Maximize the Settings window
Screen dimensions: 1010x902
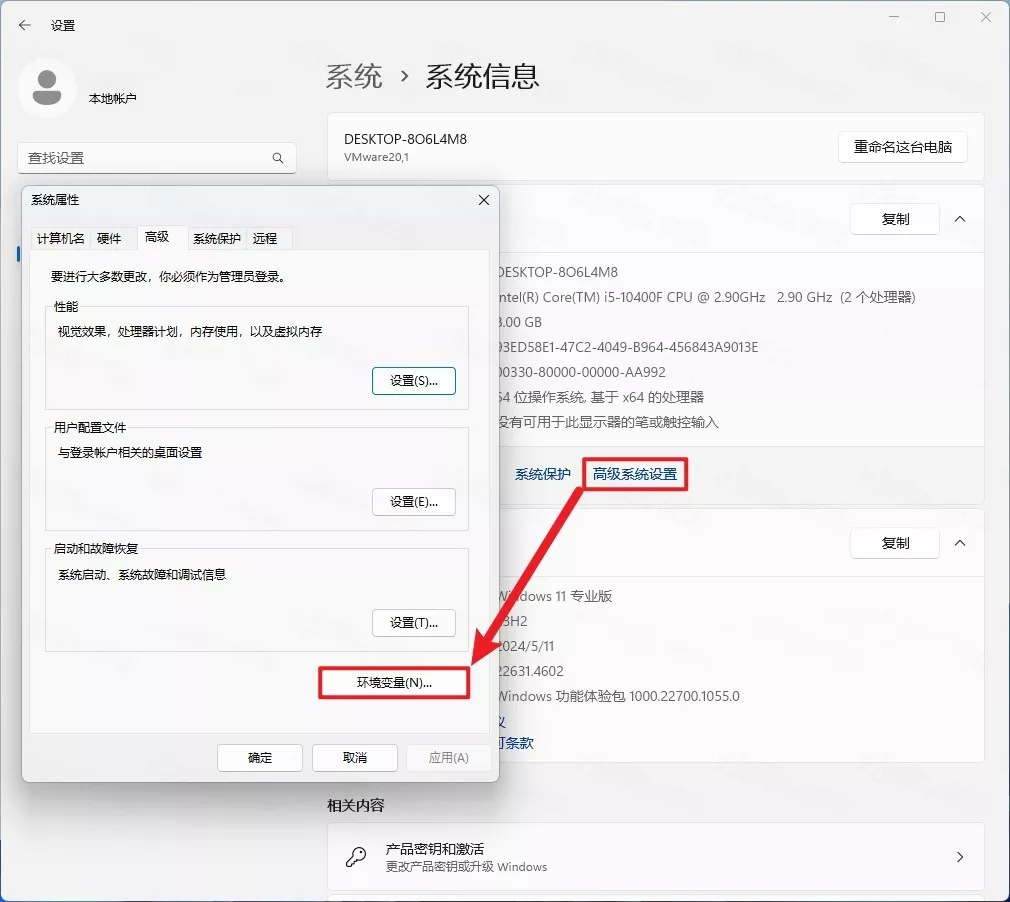(940, 17)
